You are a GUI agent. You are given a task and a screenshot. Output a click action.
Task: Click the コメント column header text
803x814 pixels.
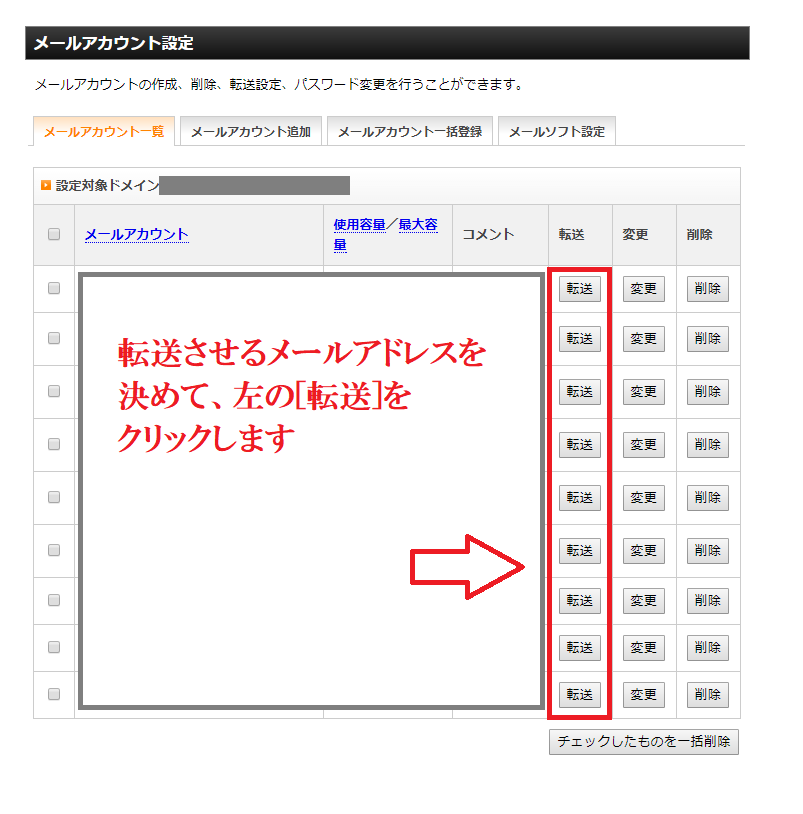pyautogui.click(x=488, y=235)
